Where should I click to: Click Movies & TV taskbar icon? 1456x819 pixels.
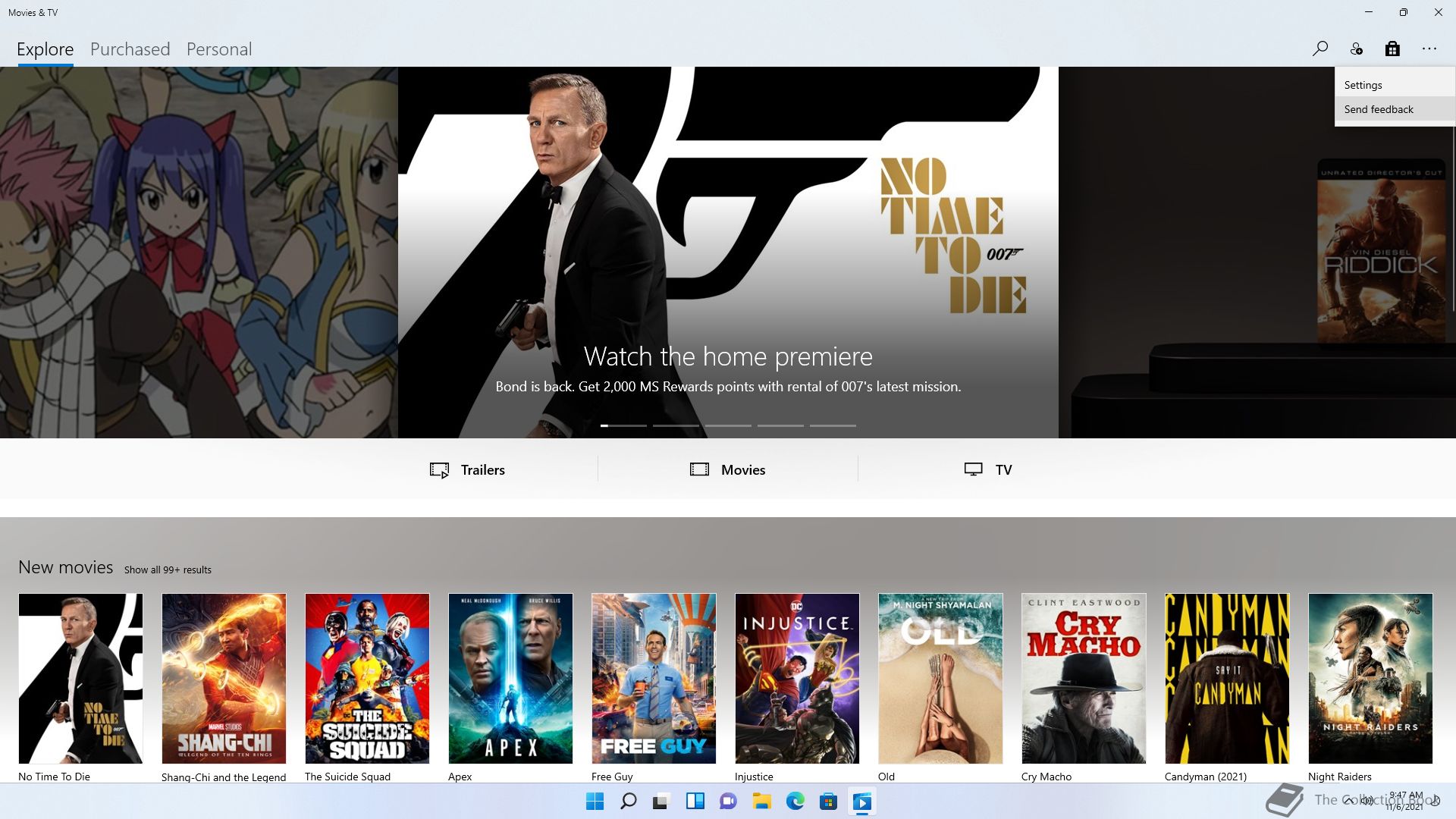coord(861,802)
